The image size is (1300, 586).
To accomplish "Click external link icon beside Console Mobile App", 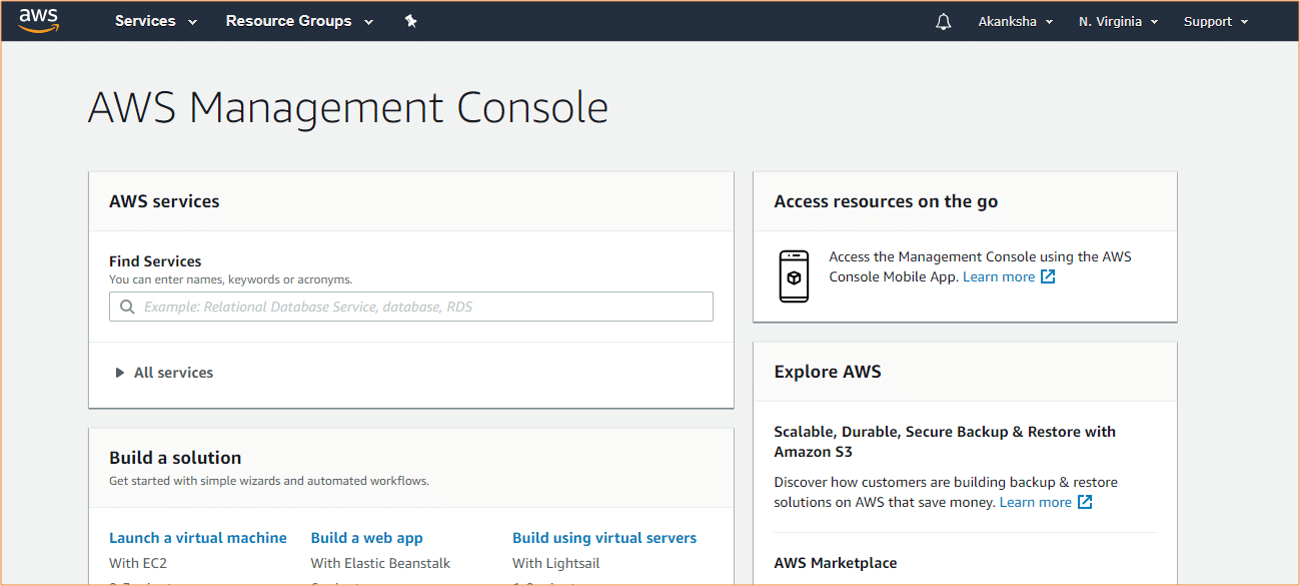I will click(1048, 277).
